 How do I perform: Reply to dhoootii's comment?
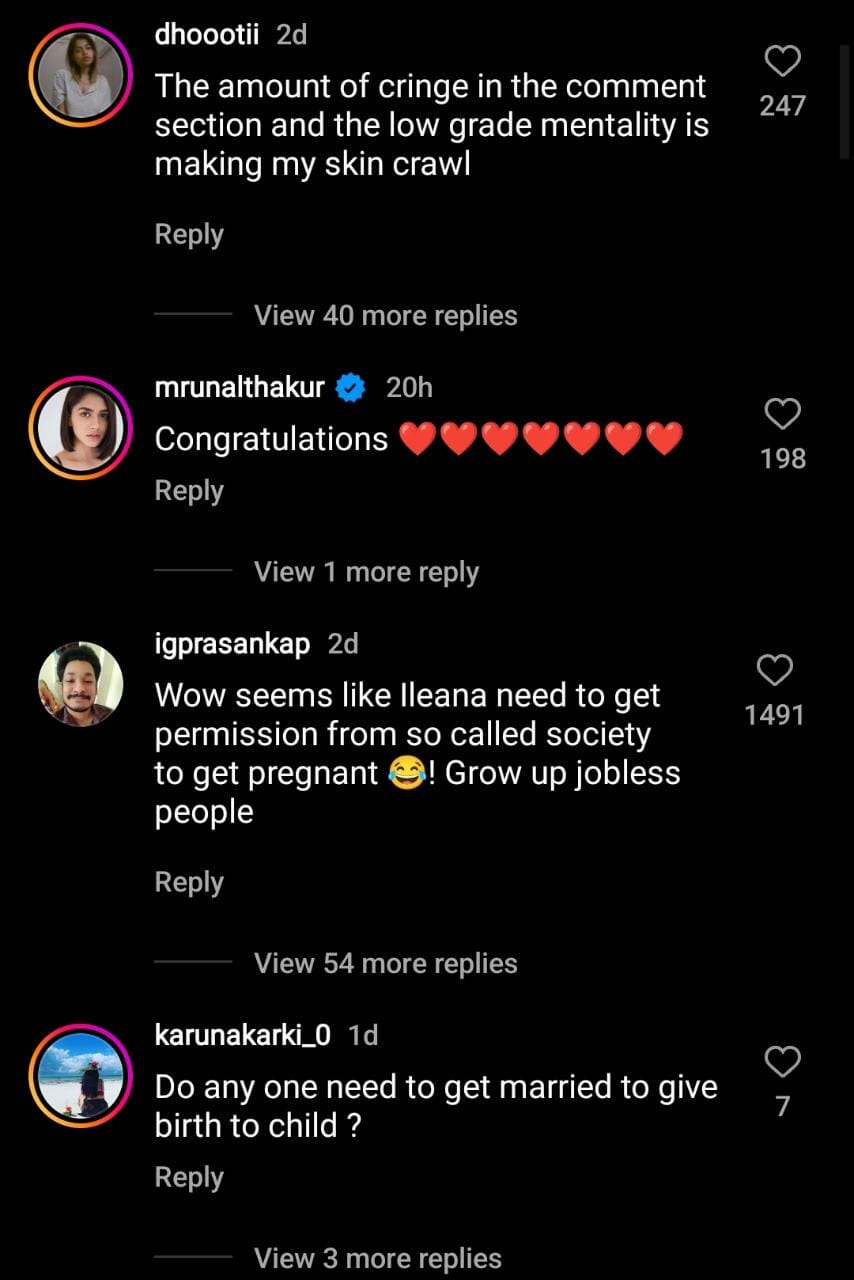point(189,235)
